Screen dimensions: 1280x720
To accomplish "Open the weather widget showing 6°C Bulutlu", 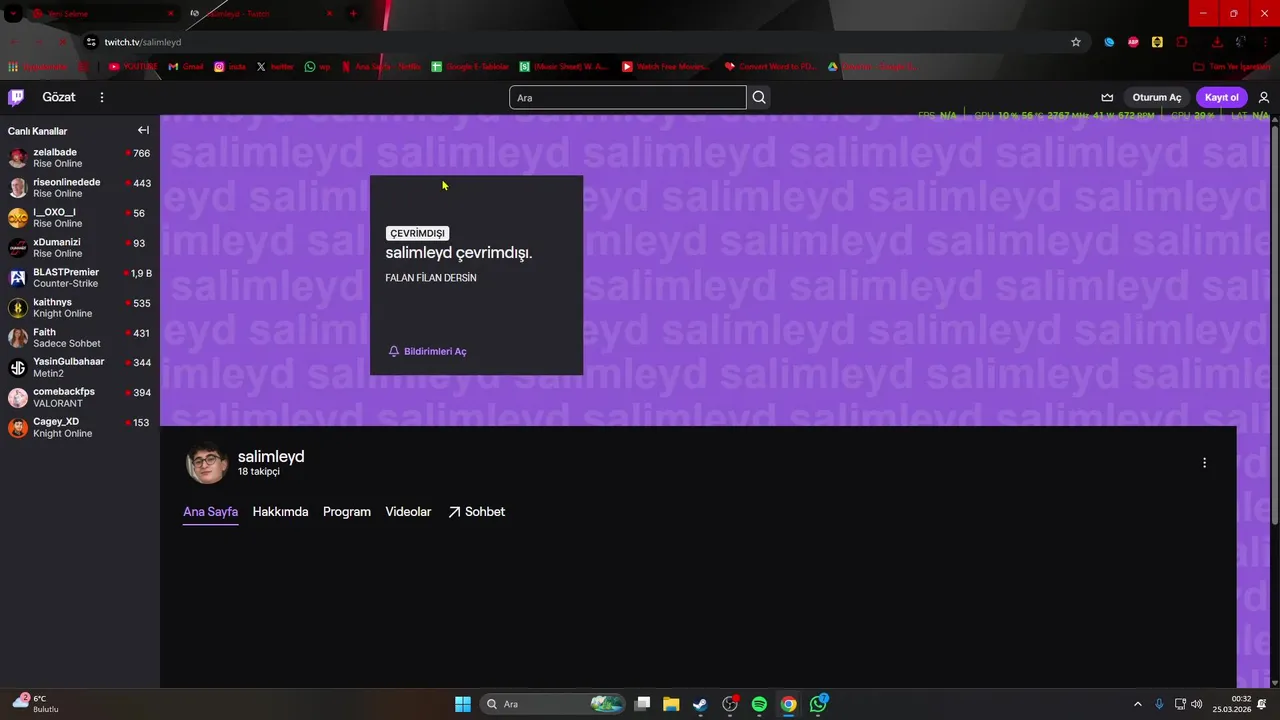I will [36, 704].
